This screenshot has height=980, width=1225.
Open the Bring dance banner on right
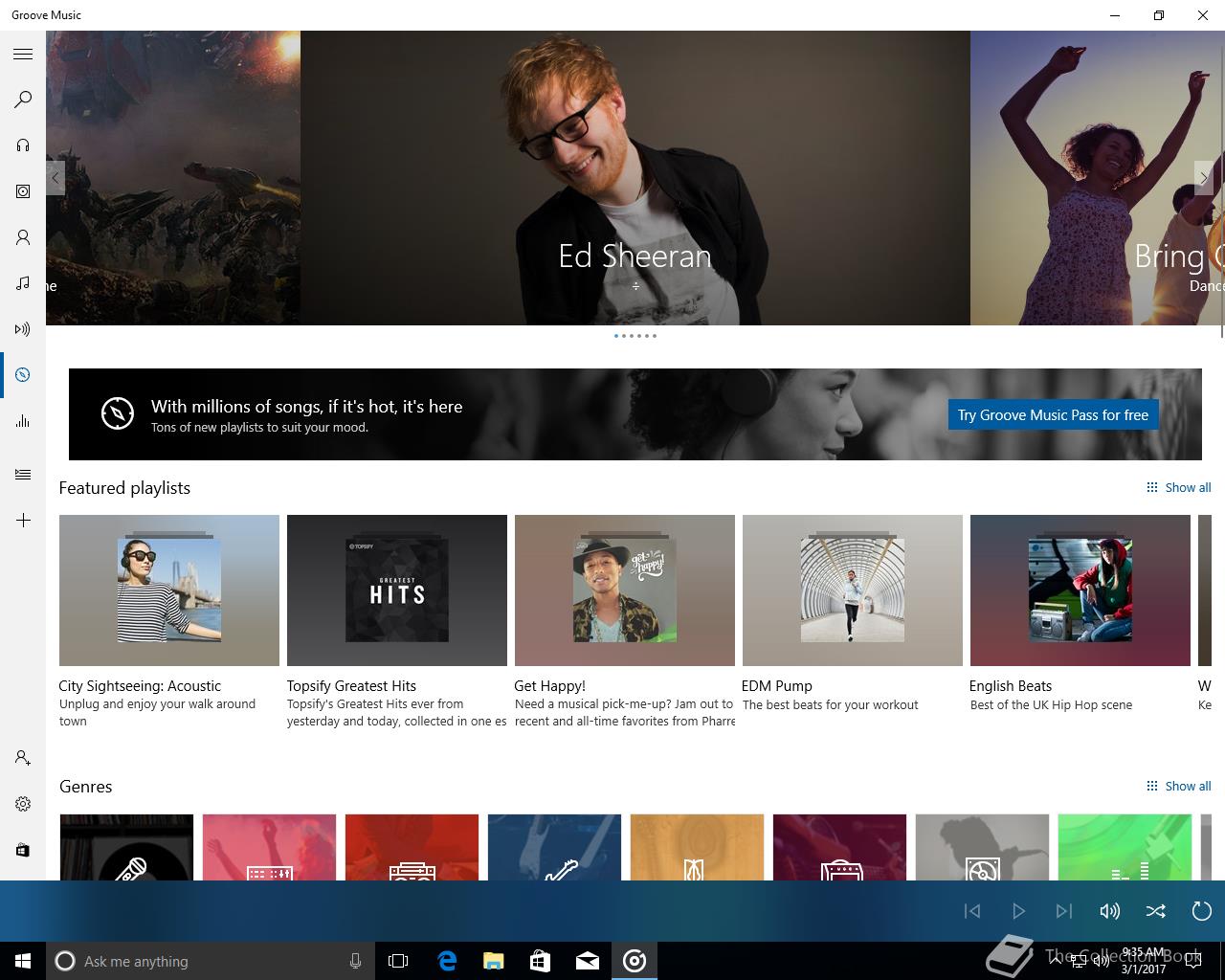(x=1097, y=178)
